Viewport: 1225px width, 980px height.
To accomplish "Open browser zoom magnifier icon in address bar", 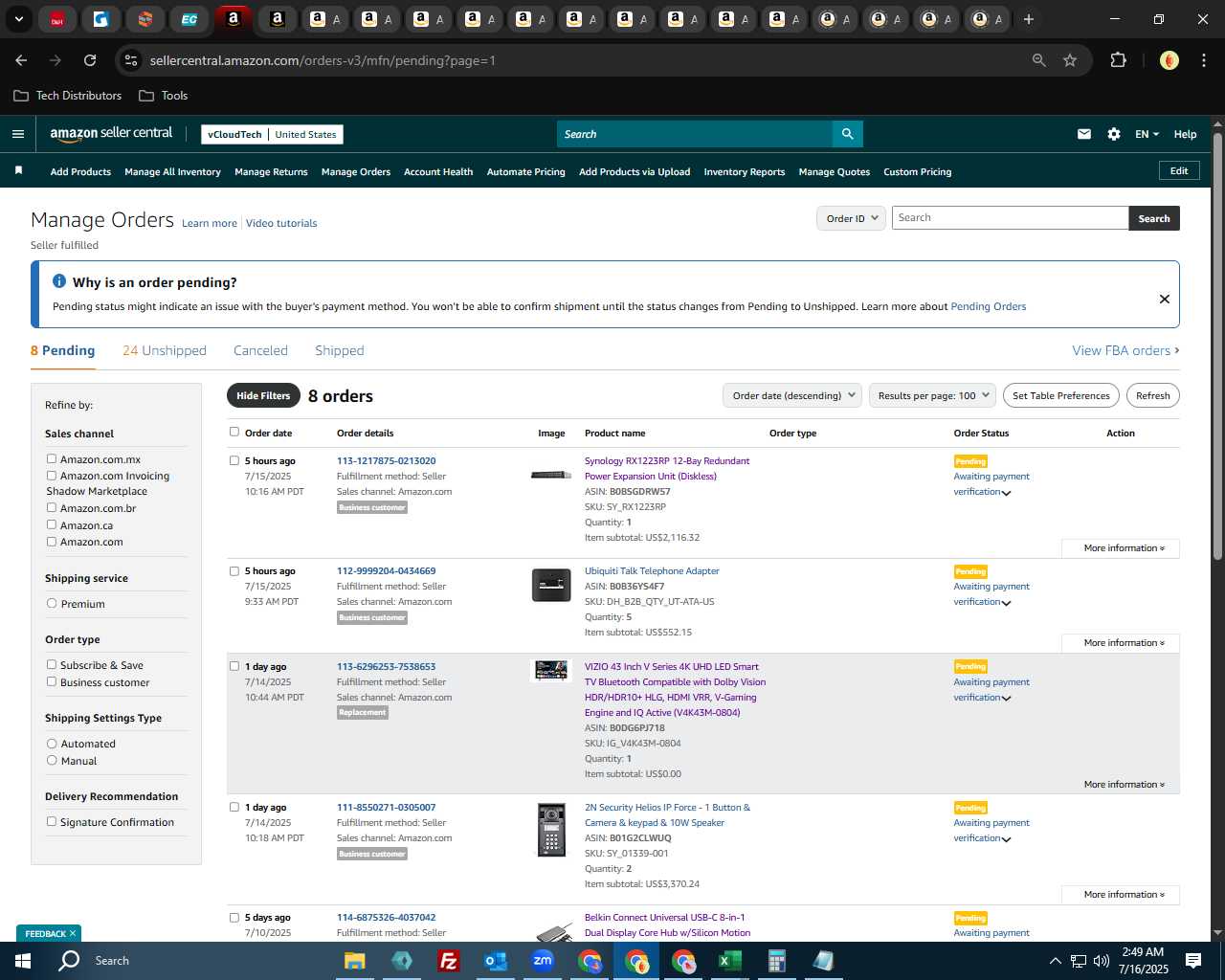I will tap(1039, 60).
